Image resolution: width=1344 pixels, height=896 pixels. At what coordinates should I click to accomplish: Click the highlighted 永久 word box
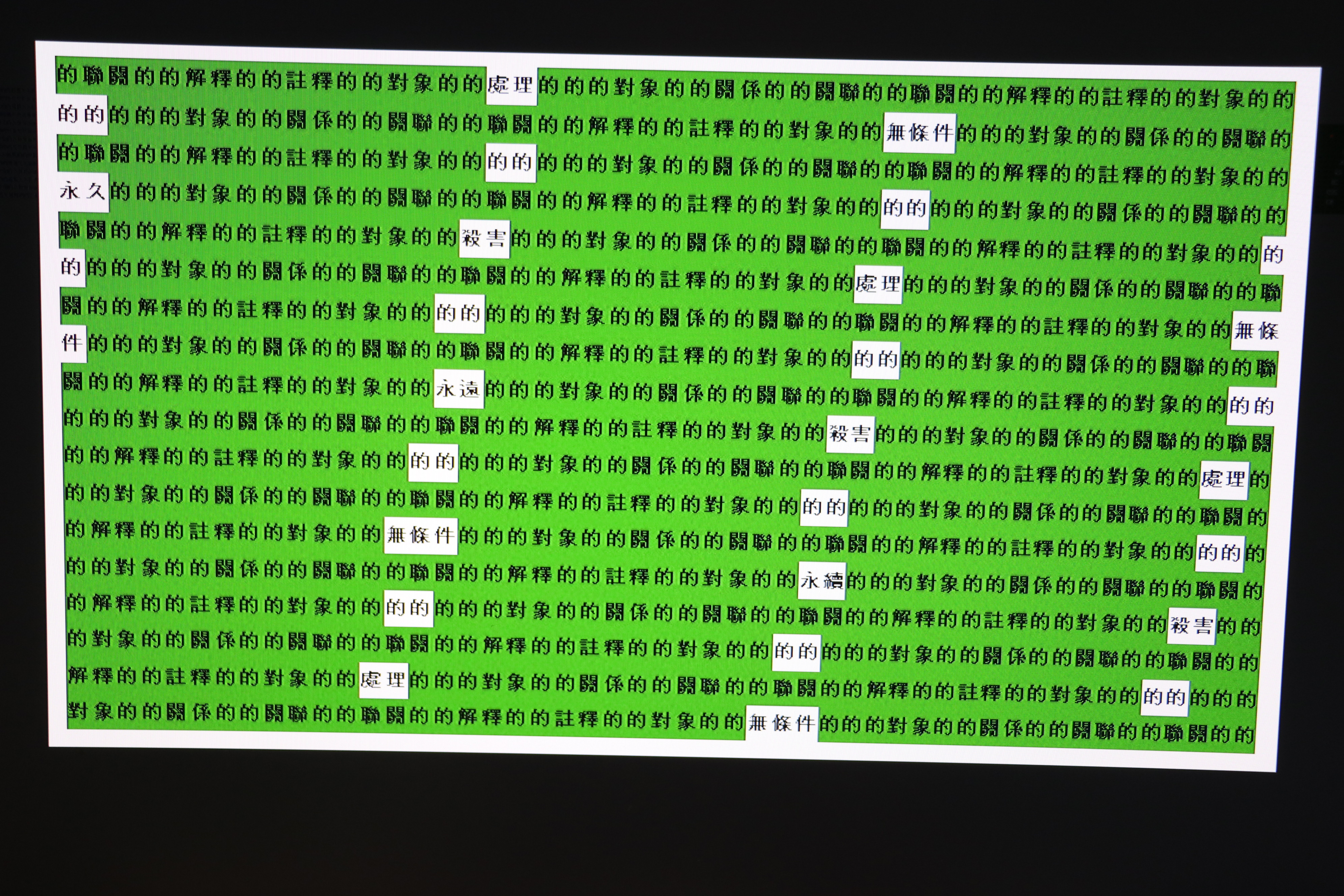point(83,192)
